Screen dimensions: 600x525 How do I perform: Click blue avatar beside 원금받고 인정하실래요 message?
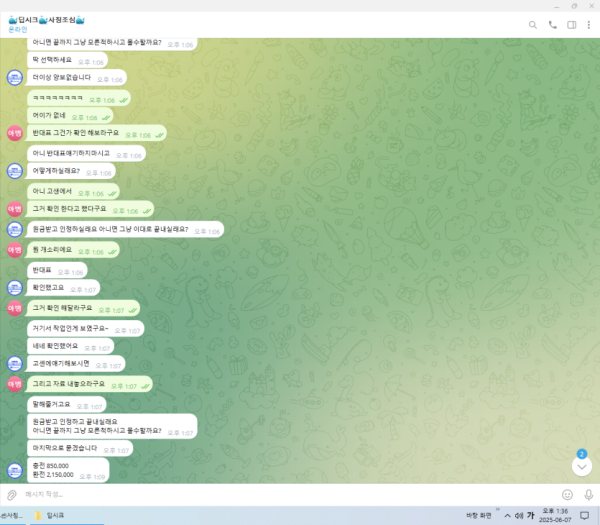(x=15, y=230)
